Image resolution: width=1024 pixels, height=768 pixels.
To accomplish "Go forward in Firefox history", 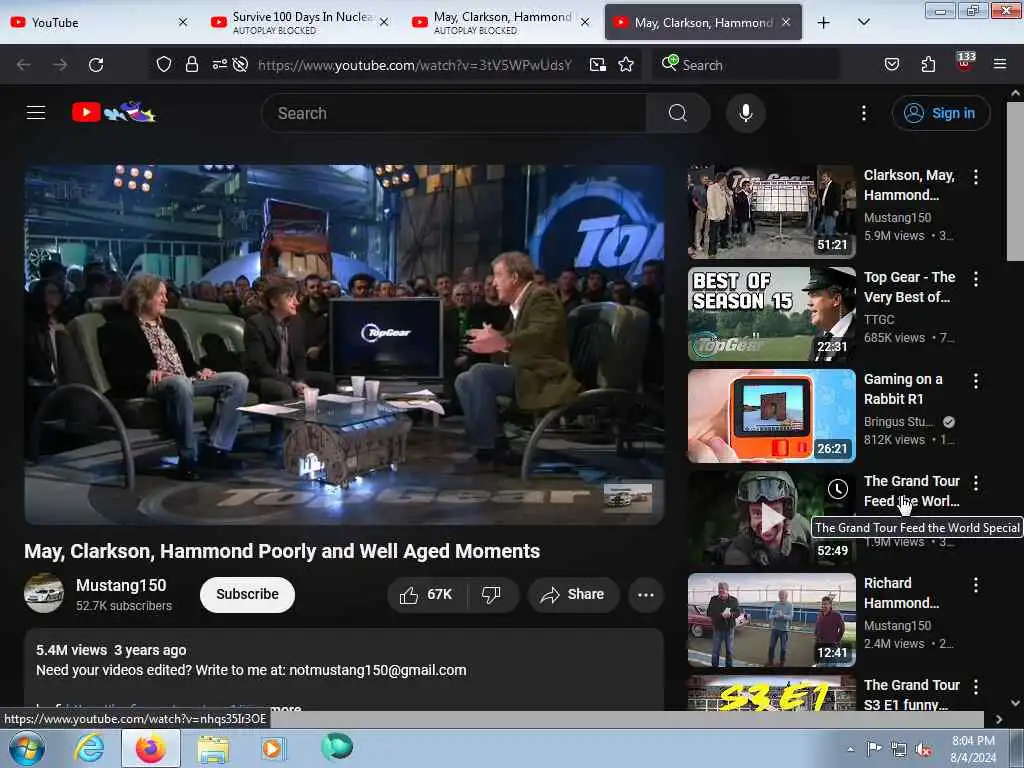I will point(59,65).
